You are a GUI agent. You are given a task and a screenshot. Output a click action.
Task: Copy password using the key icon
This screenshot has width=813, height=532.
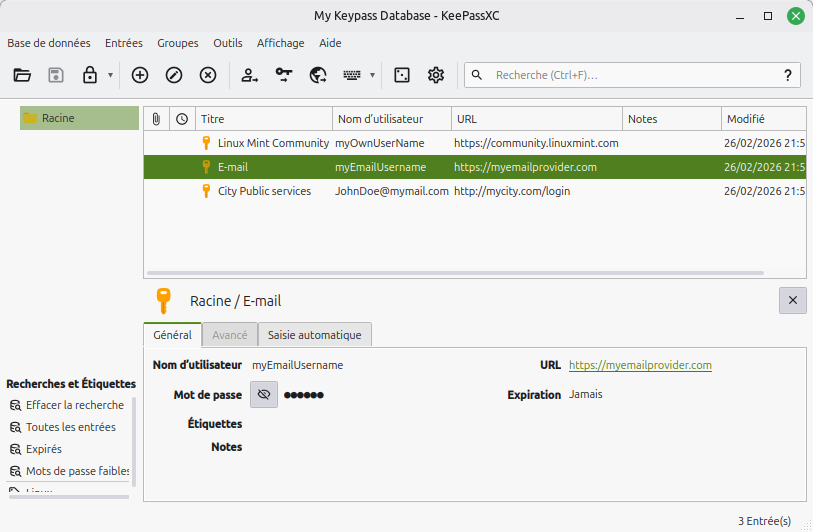284,75
